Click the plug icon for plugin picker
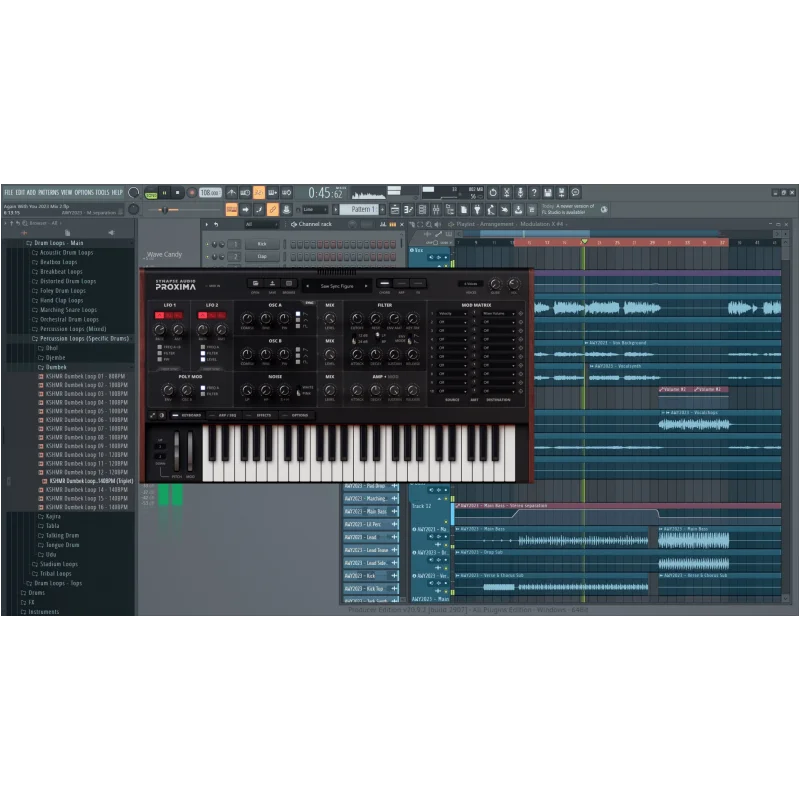The image size is (800, 800). click(477, 209)
